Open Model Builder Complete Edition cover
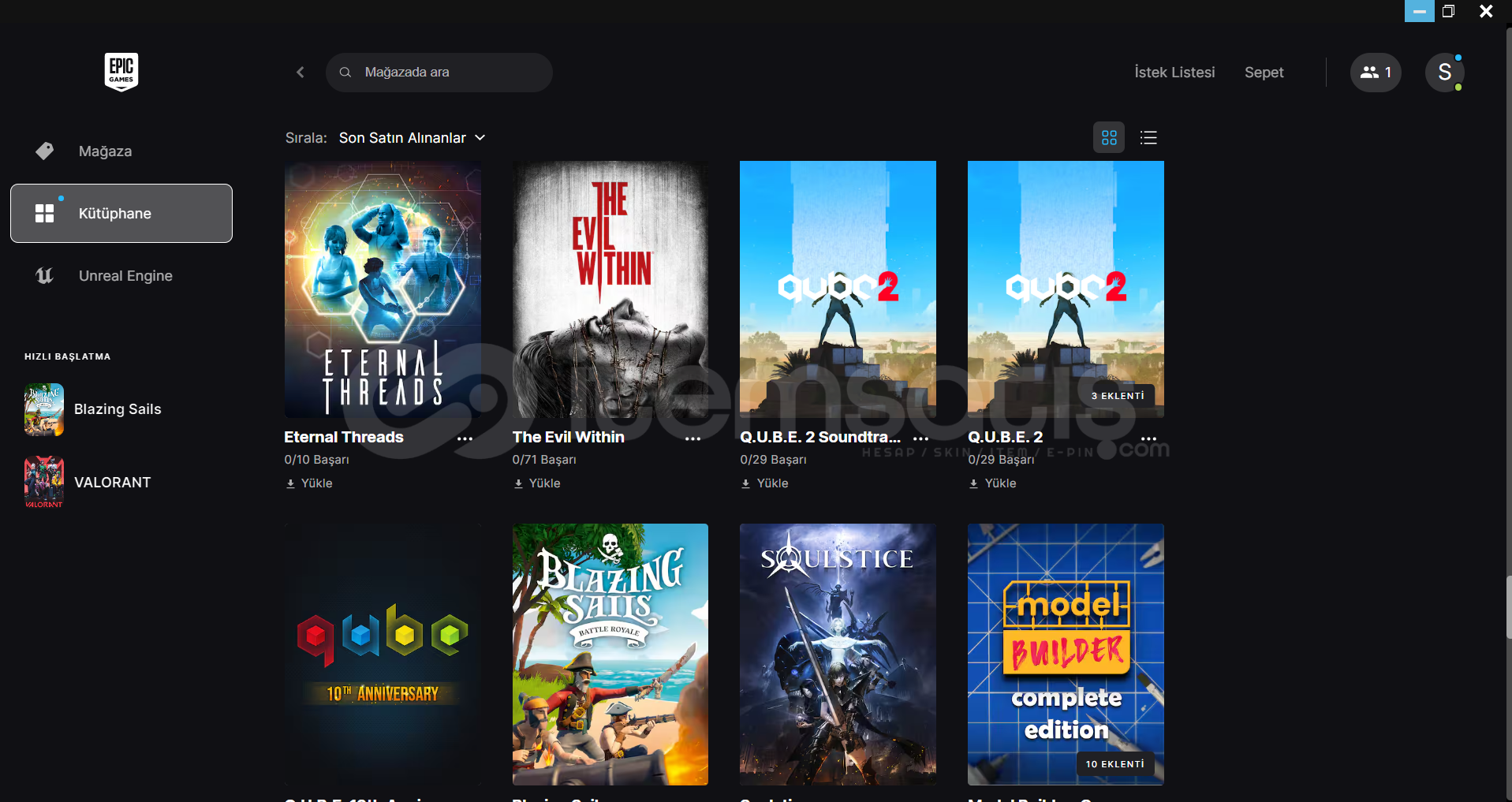Viewport: 1512px width, 802px height. point(1066,655)
